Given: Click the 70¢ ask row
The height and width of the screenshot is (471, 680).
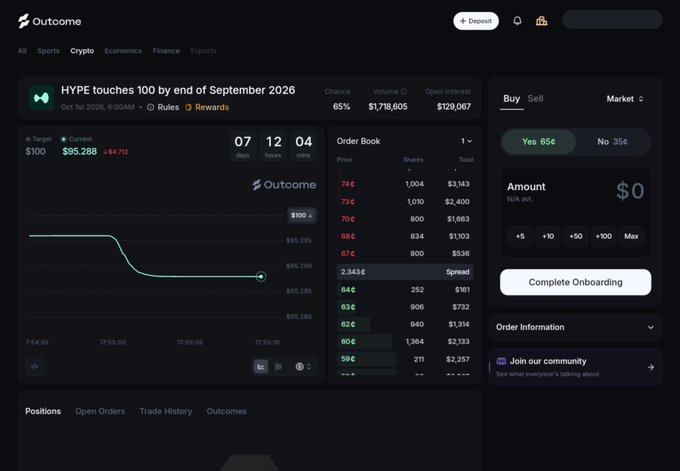Looking at the screenshot, I should 405,219.
